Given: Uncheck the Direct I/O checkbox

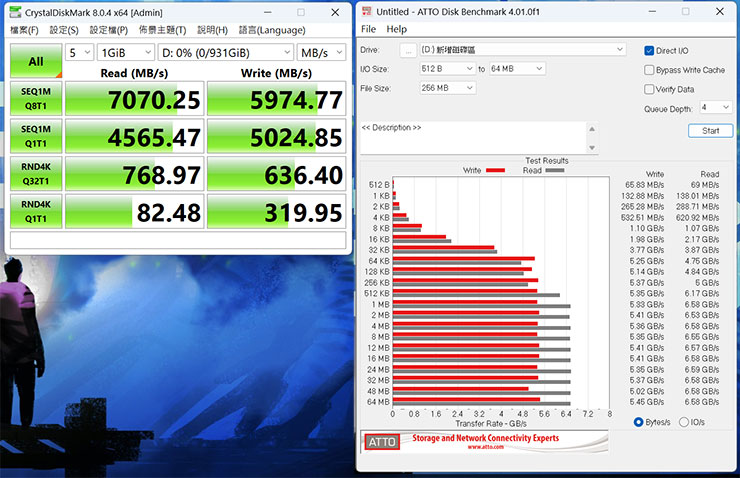Looking at the screenshot, I should click(649, 50).
